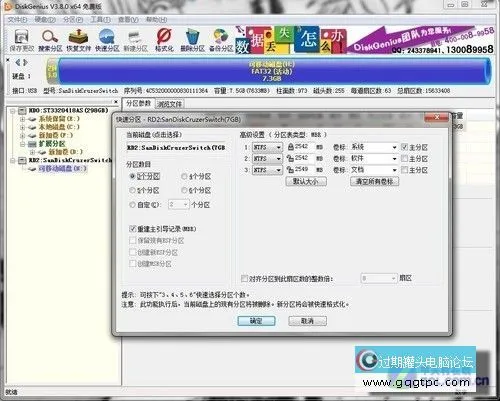Select 可移动磁盘 entry in the disk tree
Screen dimensions: 500x401
point(62,169)
